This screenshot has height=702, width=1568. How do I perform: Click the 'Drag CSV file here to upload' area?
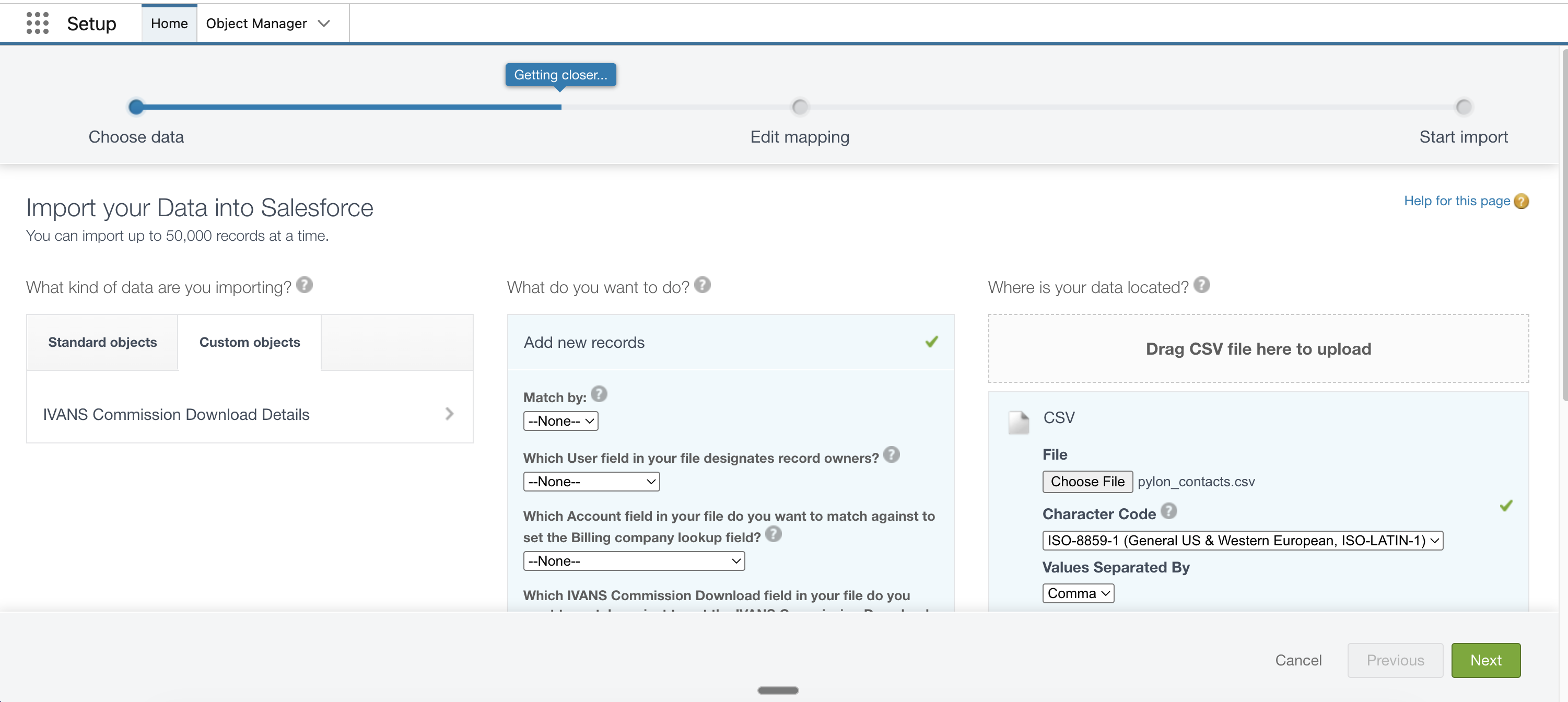(1258, 349)
